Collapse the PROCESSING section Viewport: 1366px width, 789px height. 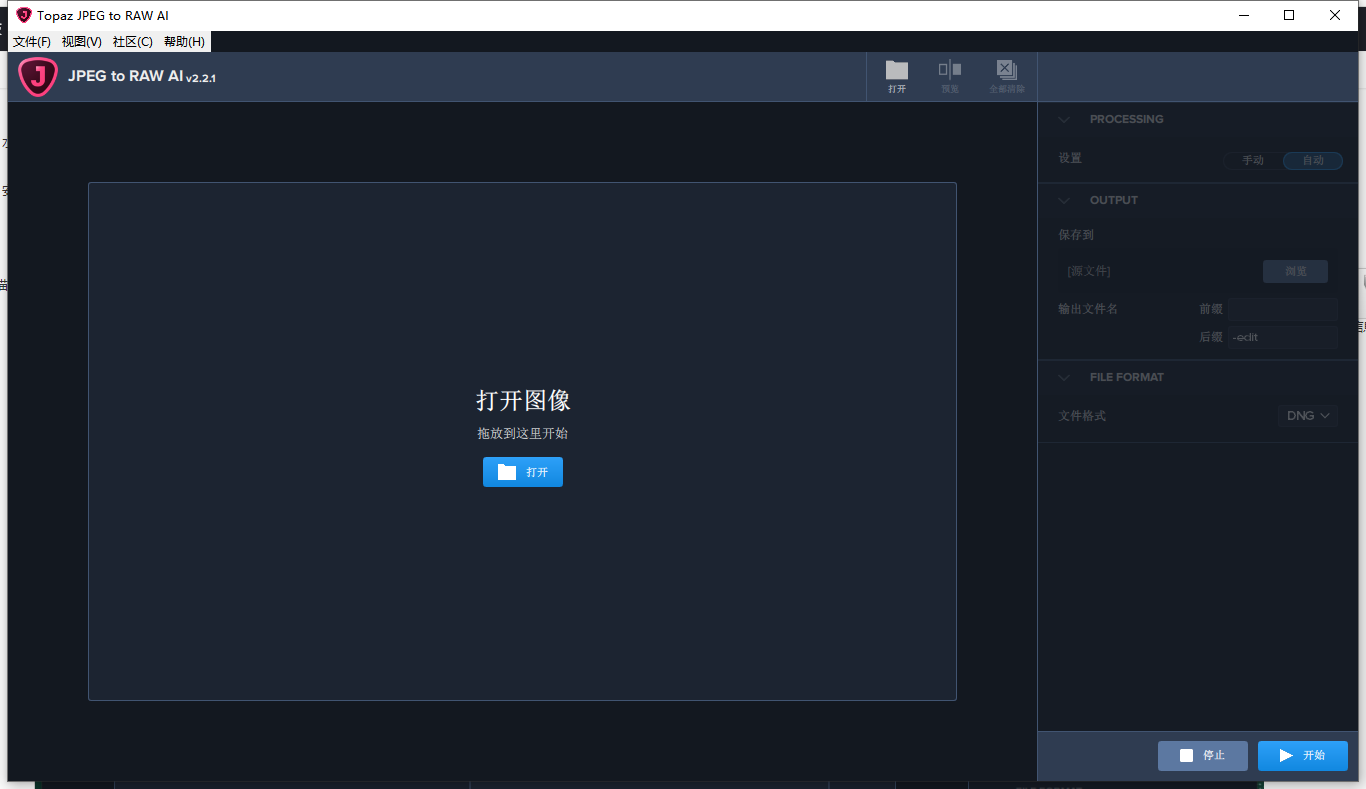pos(1065,119)
